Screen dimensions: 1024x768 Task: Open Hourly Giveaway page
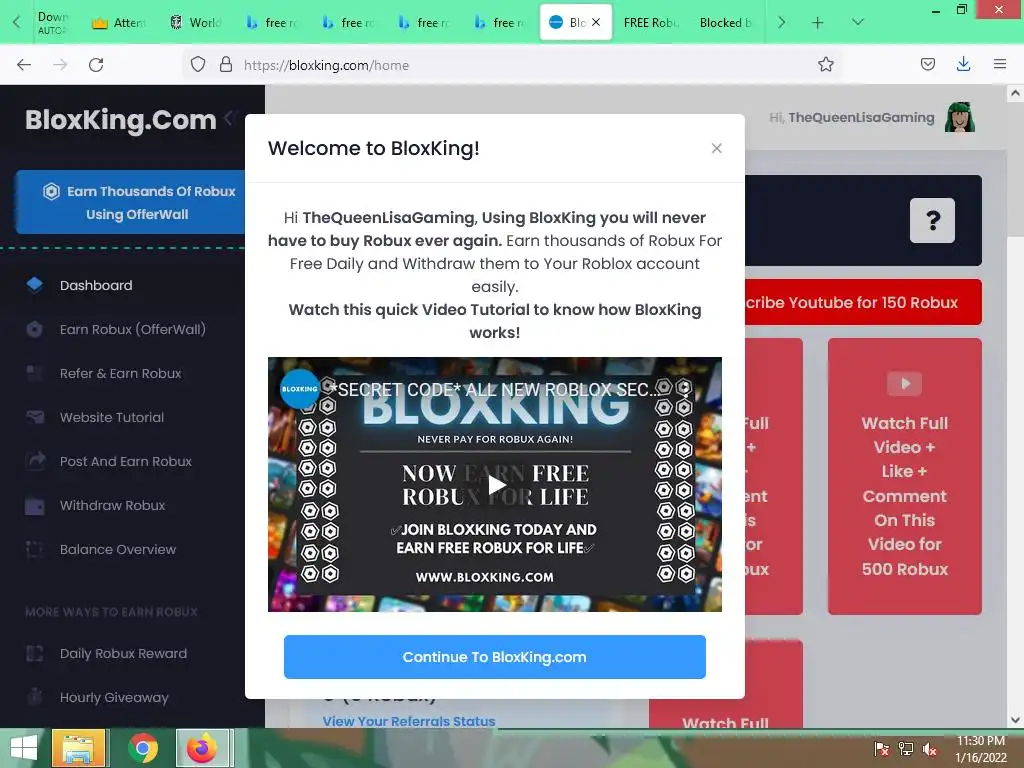click(114, 697)
